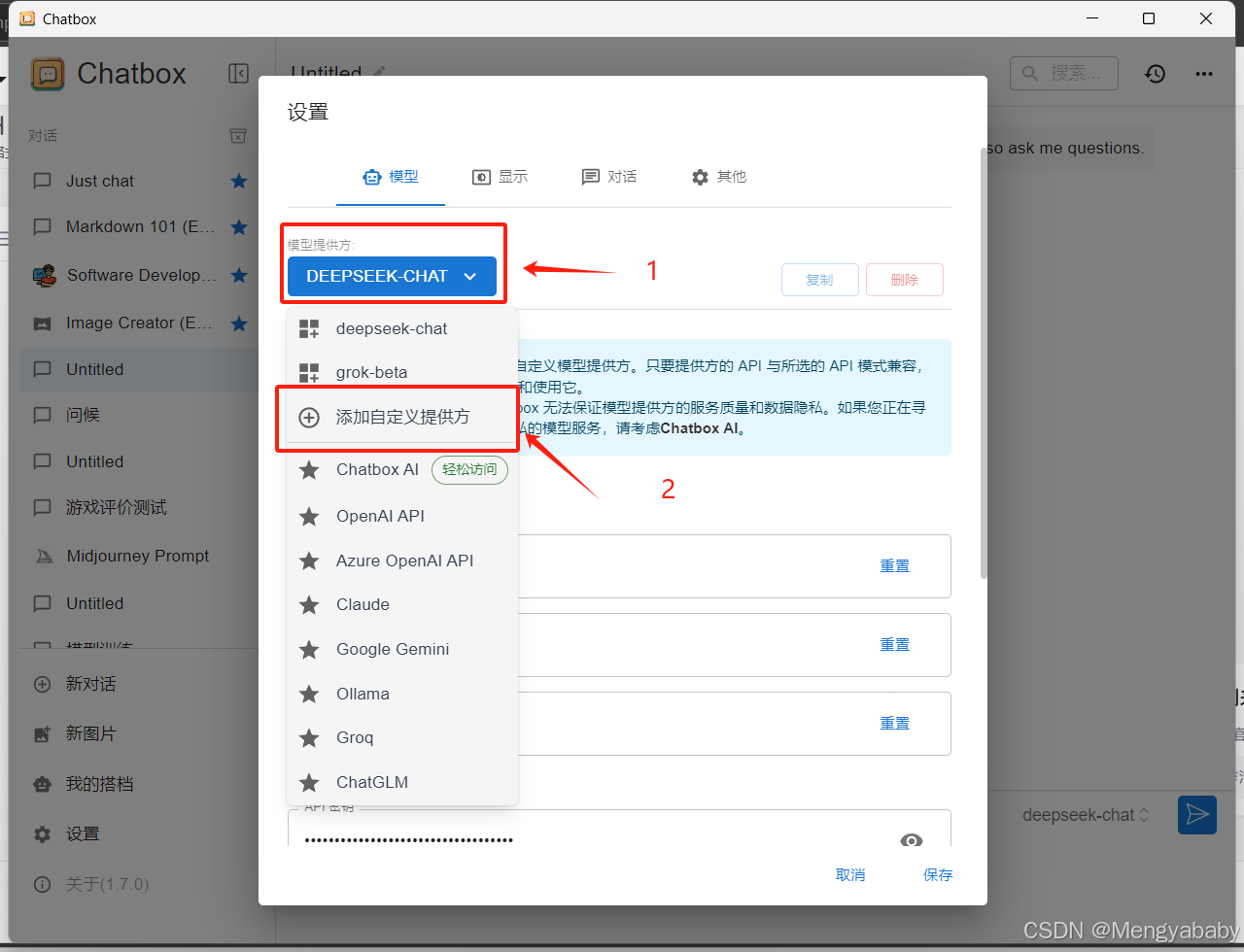The image size is (1244, 952).
Task: Choose 添加自定义提供方 option
Action: tap(402, 418)
